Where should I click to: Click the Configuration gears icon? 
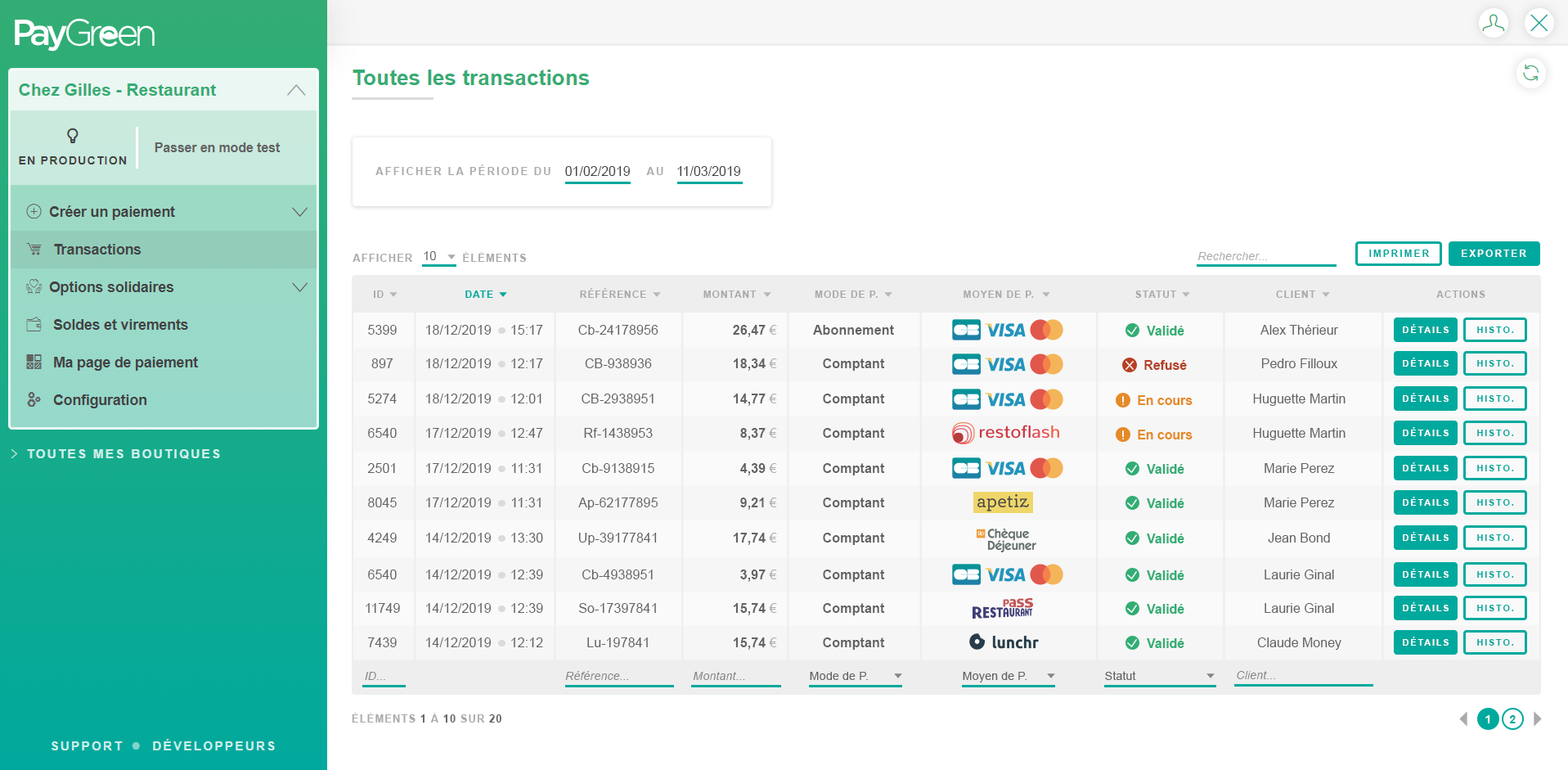point(34,399)
